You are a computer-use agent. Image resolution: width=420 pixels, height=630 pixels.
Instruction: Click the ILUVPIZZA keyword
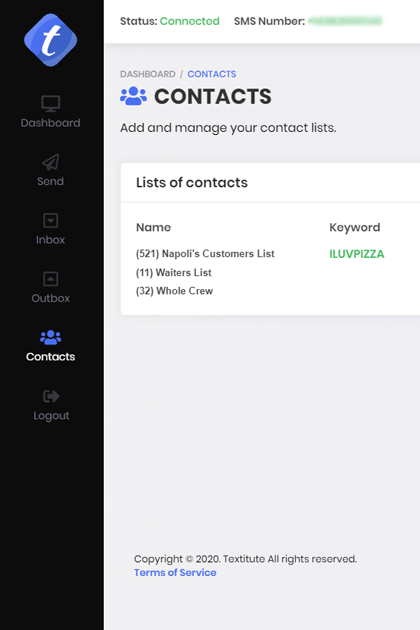pos(357,254)
